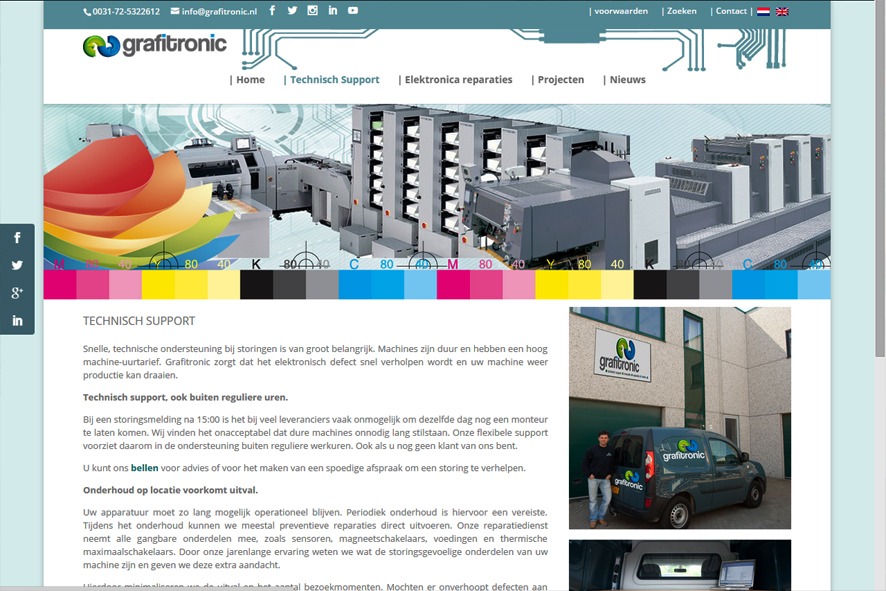886x591 pixels.
Task: Click the phone icon in the top bar
Action: (x=88, y=12)
